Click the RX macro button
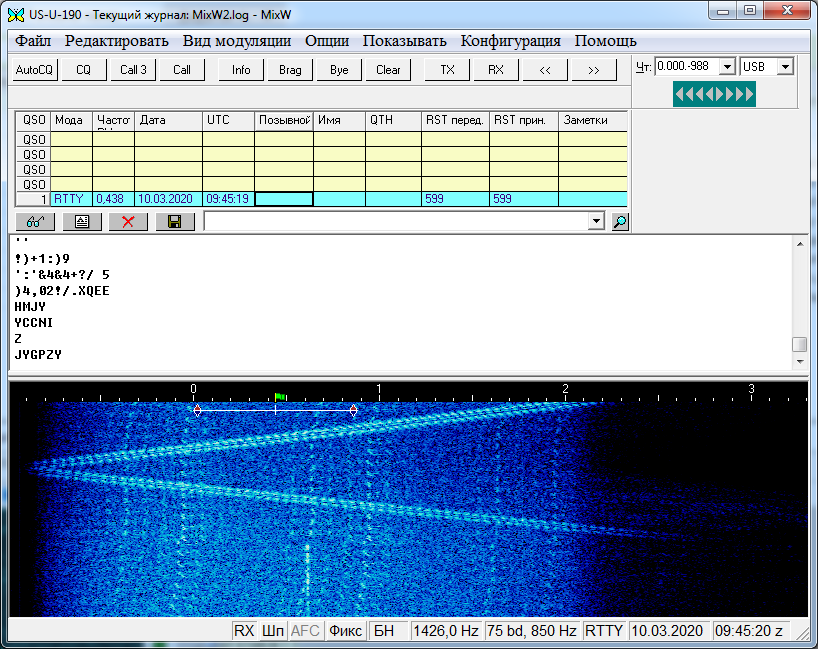 pyautogui.click(x=496, y=70)
